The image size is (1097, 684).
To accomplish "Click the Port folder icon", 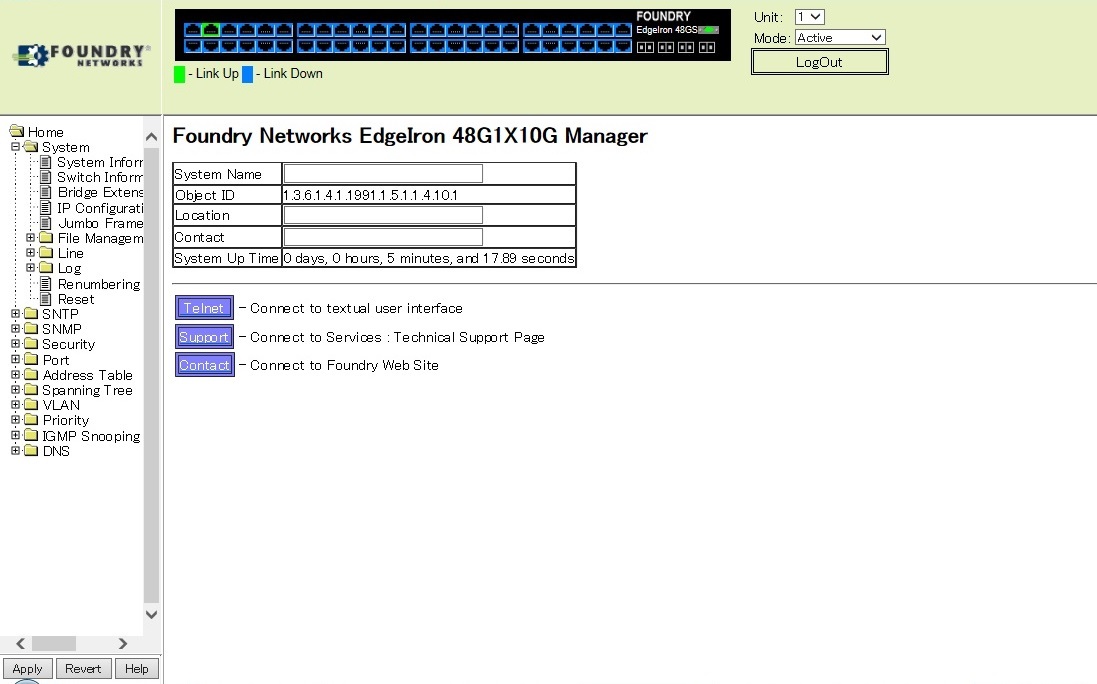I will coord(31,359).
